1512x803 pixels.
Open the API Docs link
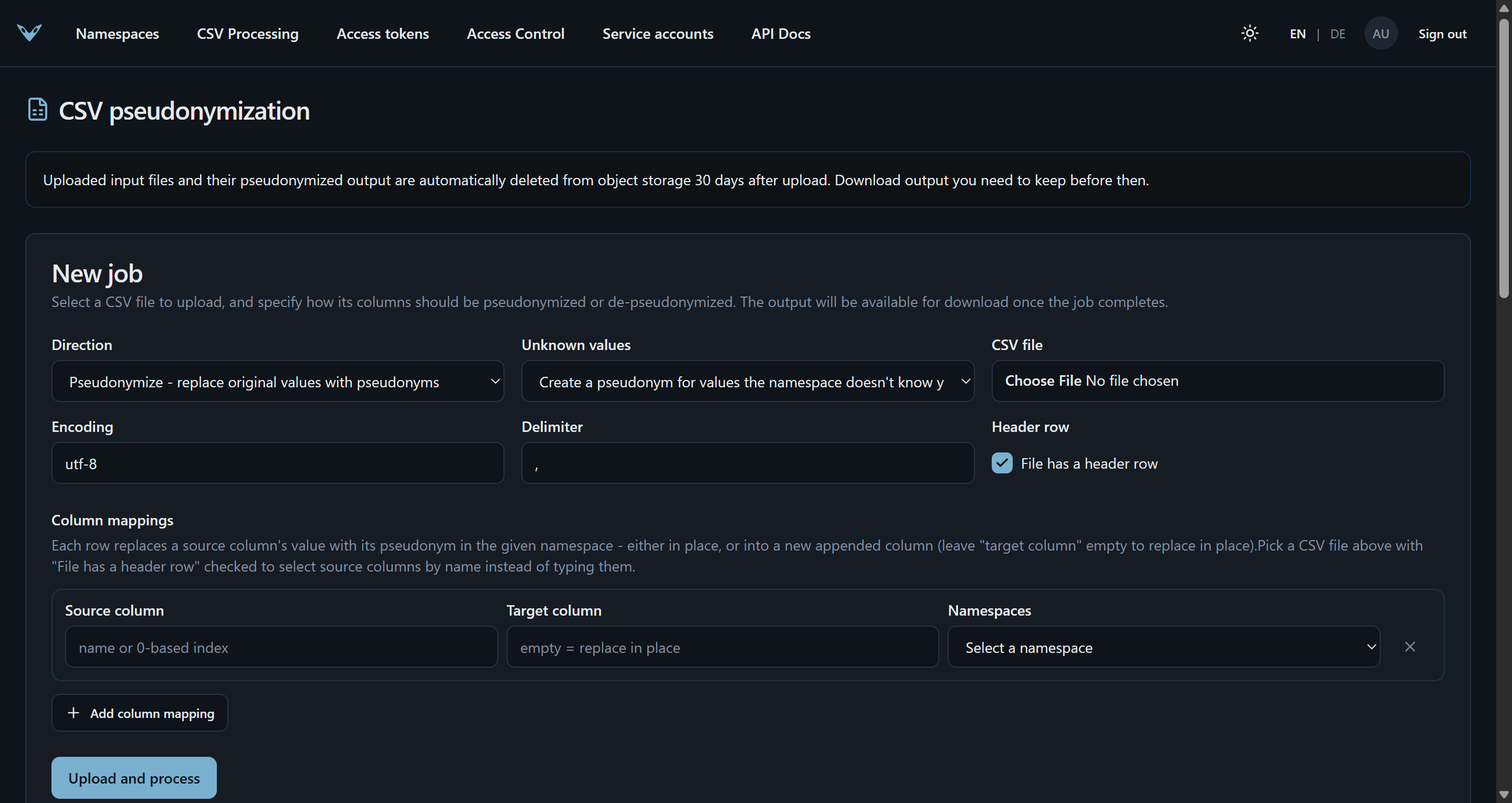pos(781,34)
